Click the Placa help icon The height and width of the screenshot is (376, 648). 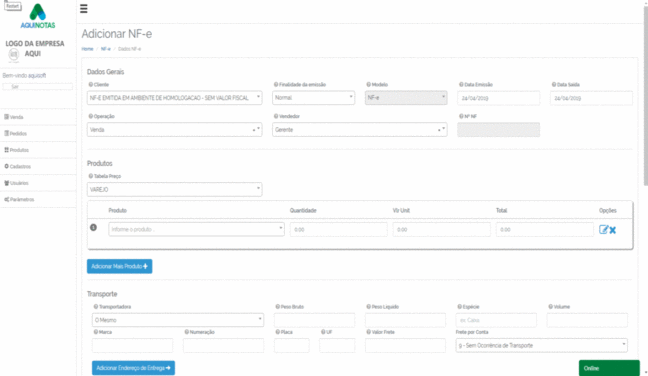point(277,332)
